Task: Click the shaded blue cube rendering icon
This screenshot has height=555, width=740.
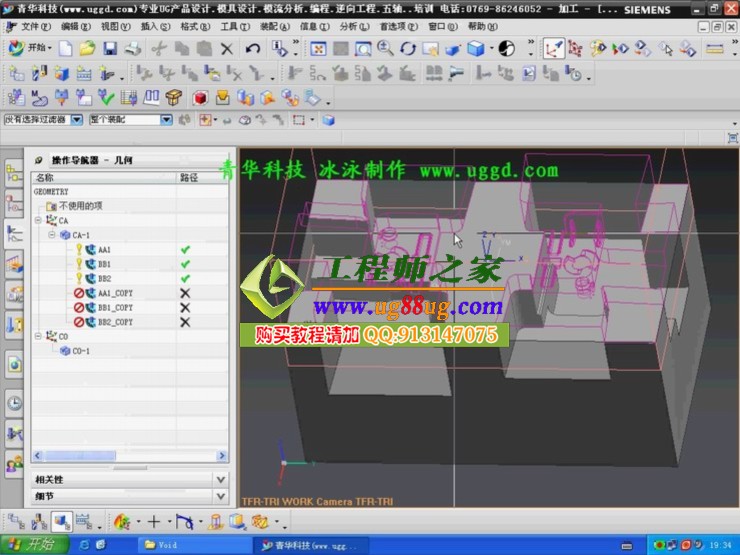Action: (476, 48)
